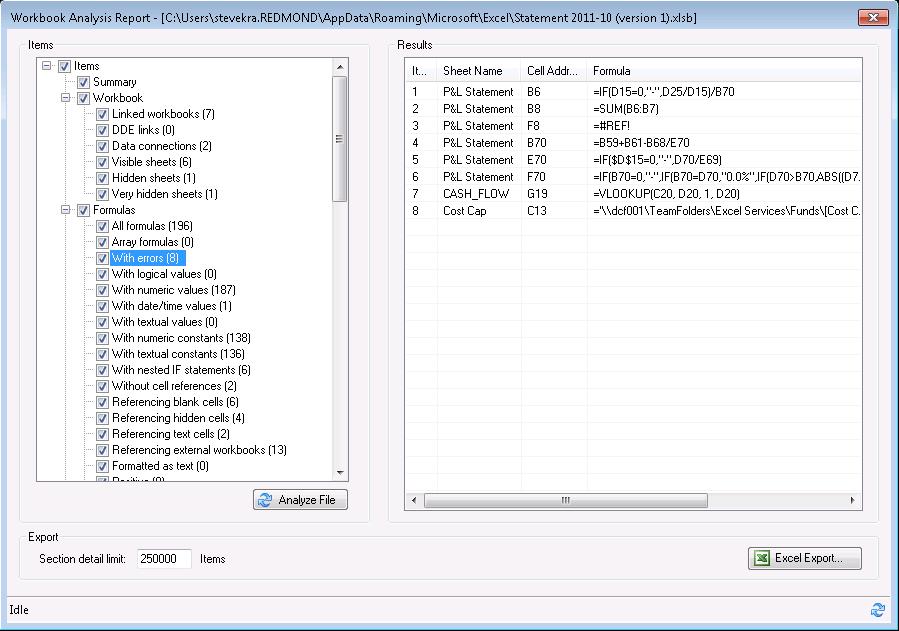This screenshot has width=899, height=631.
Task: Select the CASH_FLOW sheet row
Action: 633,194
